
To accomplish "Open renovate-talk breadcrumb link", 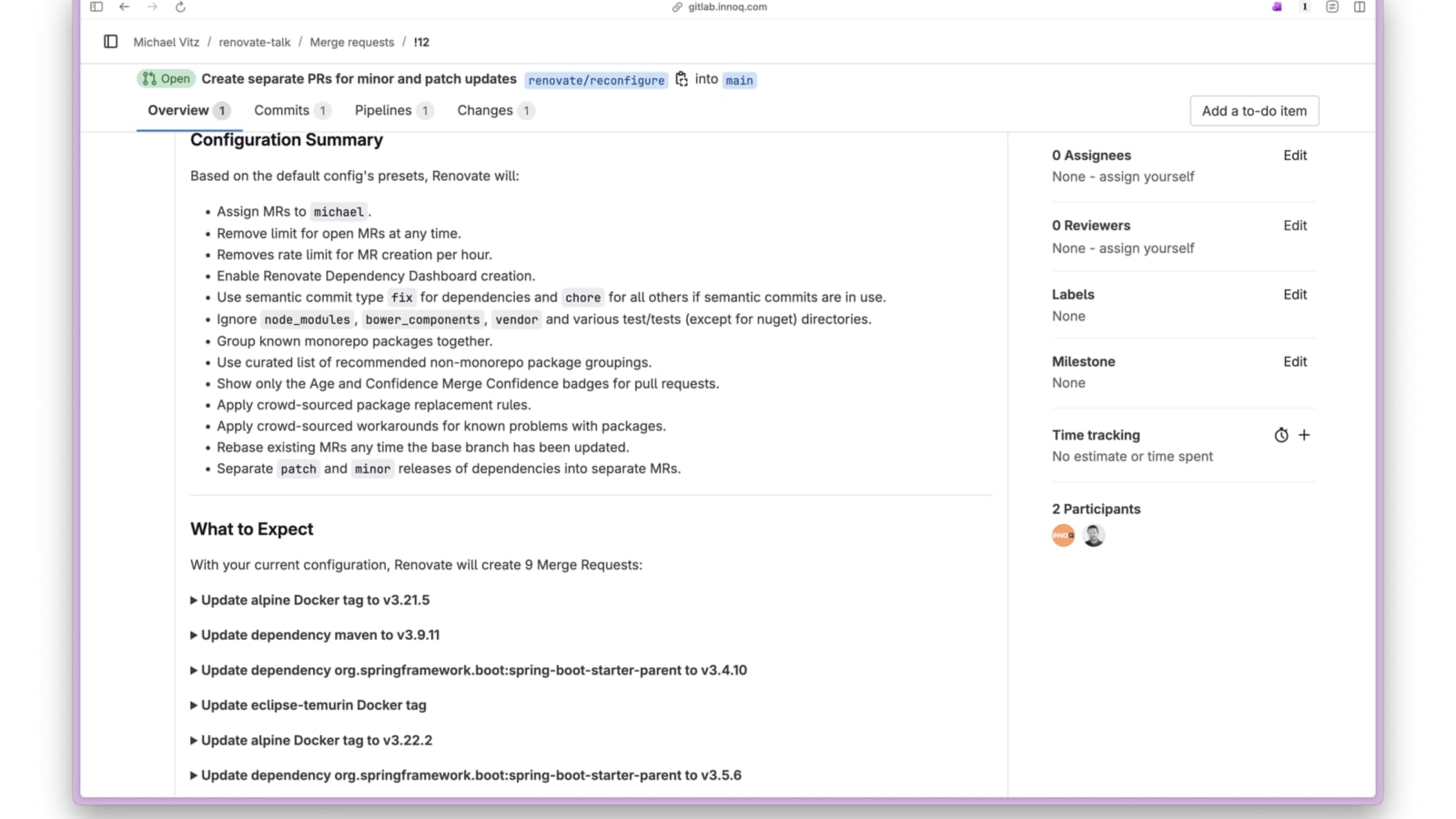I will 255,42.
